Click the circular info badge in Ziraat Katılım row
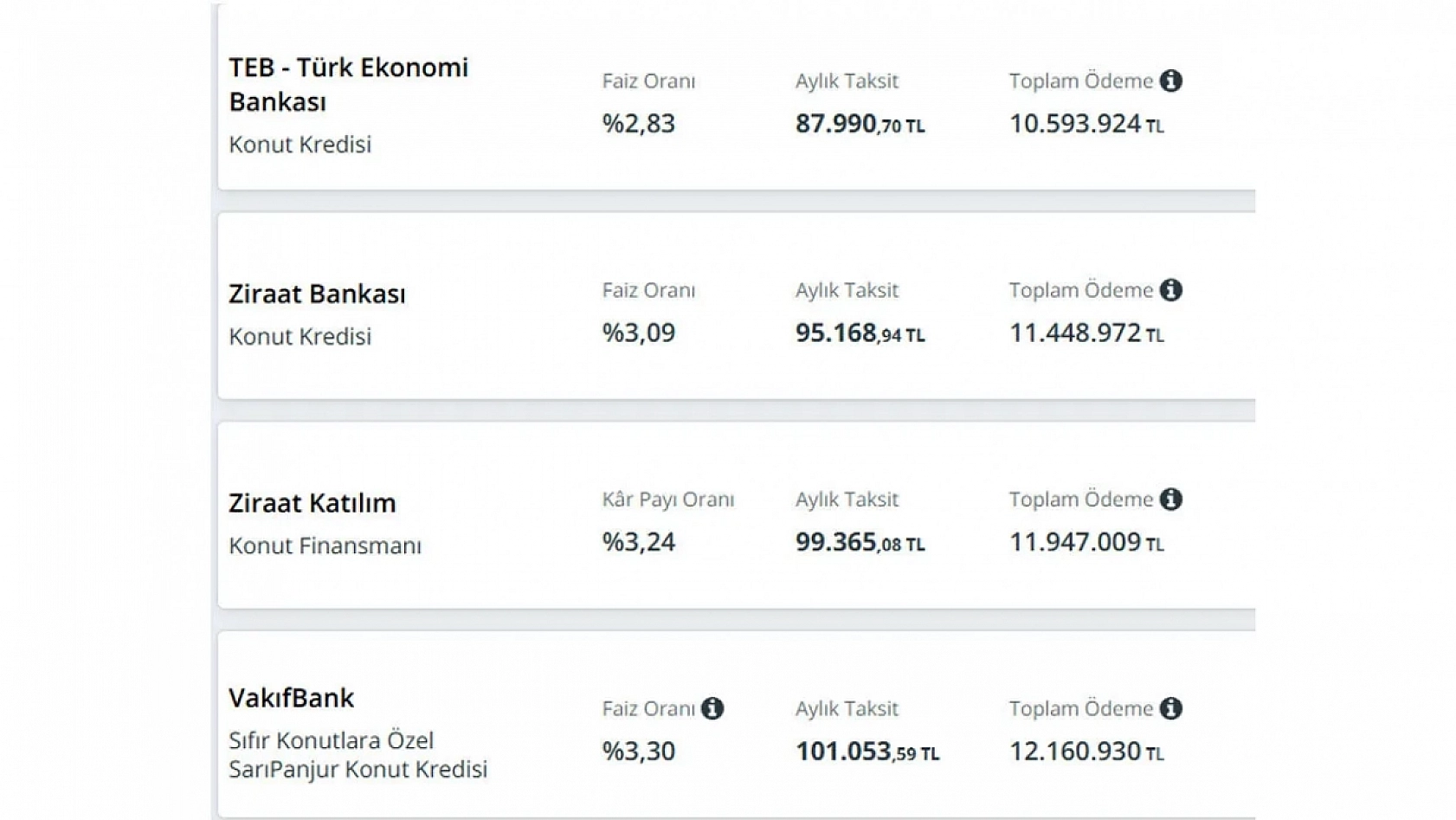1456x820 pixels. coord(1173,500)
